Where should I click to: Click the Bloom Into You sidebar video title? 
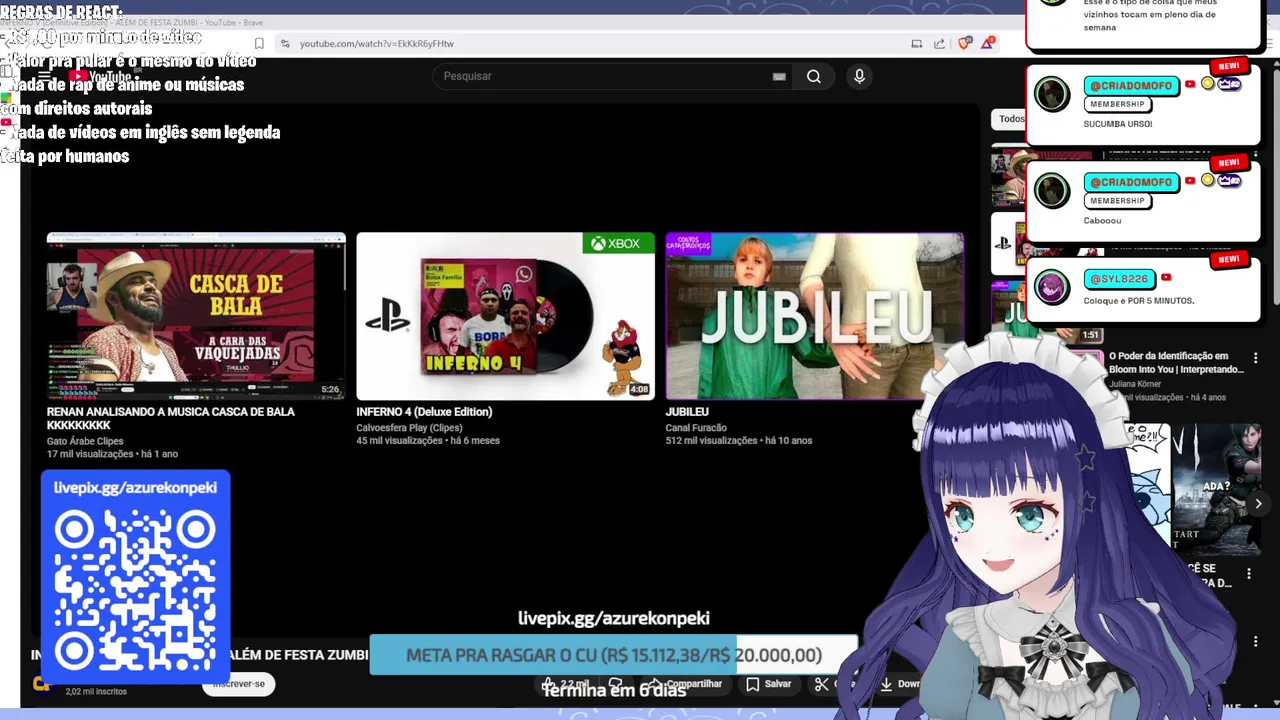(x=1176, y=363)
